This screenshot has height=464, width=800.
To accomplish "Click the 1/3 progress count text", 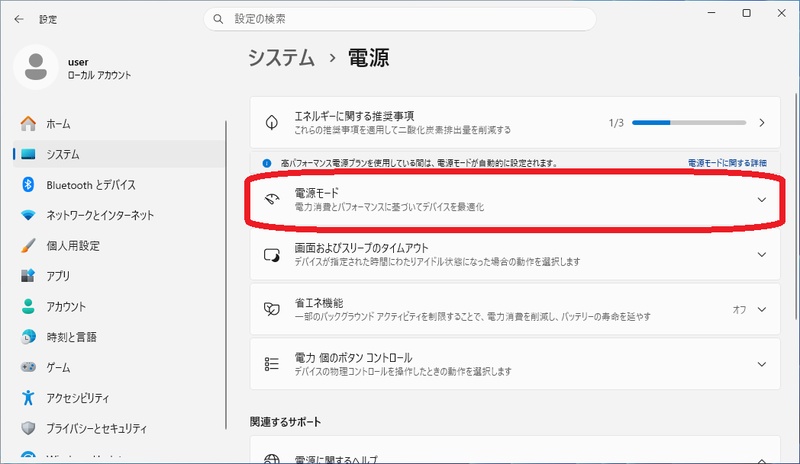I will [x=616, y=123].
